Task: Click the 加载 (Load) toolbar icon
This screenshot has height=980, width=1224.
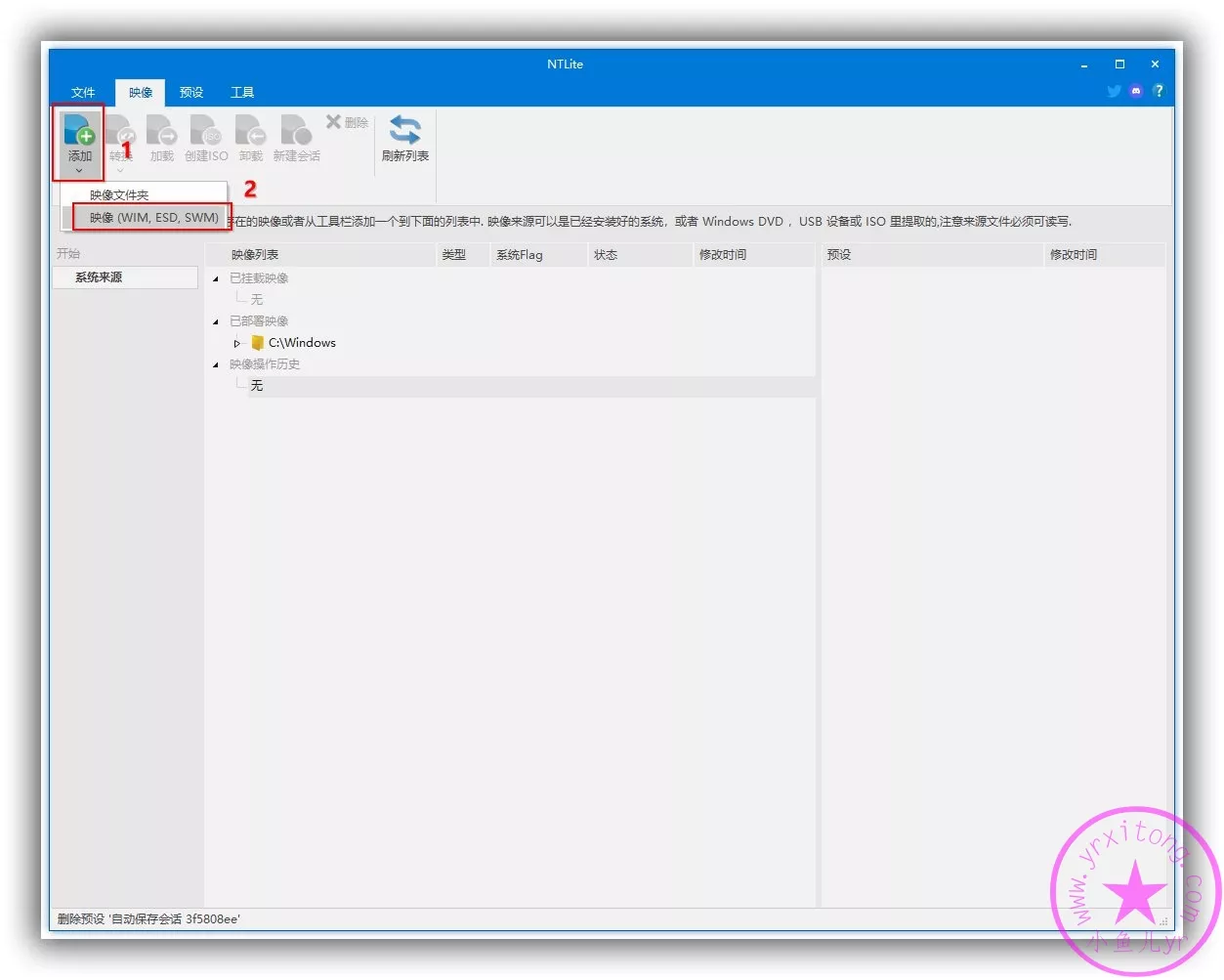Action: 161,129
